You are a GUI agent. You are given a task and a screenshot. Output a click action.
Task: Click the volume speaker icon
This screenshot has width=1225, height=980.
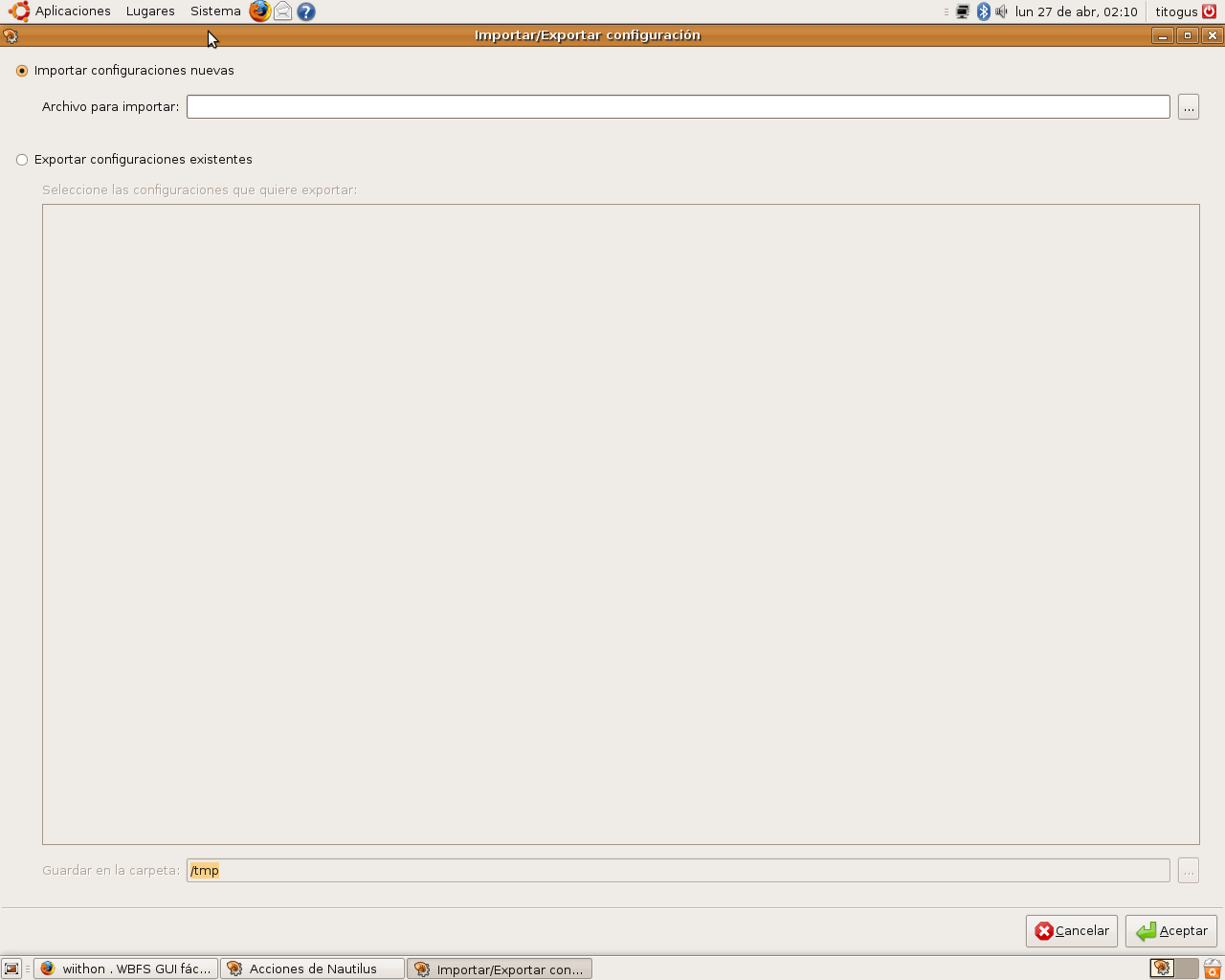point(1001,11)
